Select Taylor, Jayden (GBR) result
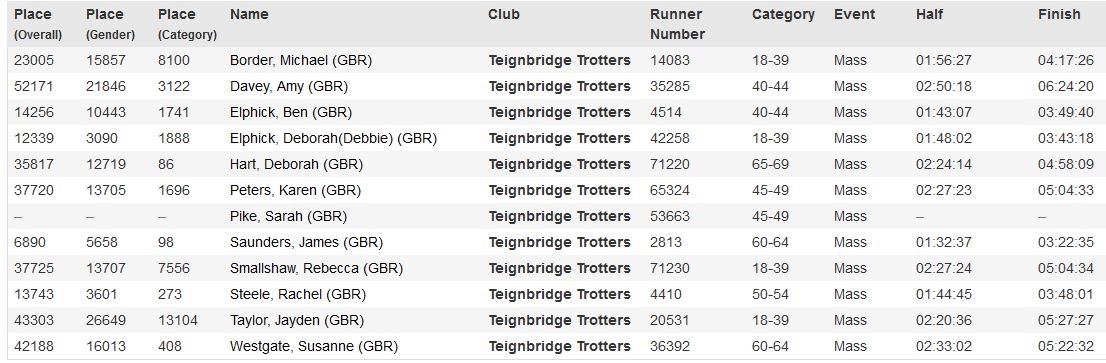This screenshot has height=363, width=1106. (x=297, y=321)
